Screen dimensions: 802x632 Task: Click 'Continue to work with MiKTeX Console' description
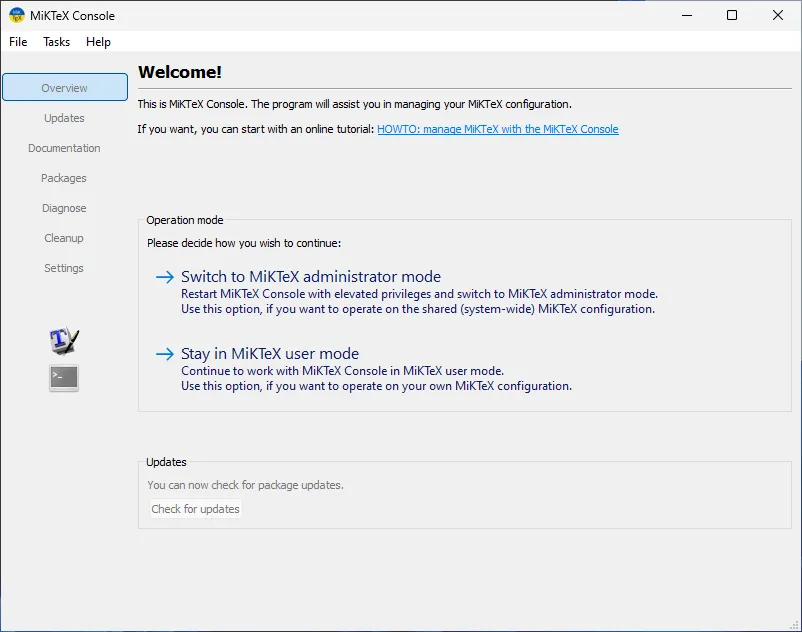click(343, 371)
